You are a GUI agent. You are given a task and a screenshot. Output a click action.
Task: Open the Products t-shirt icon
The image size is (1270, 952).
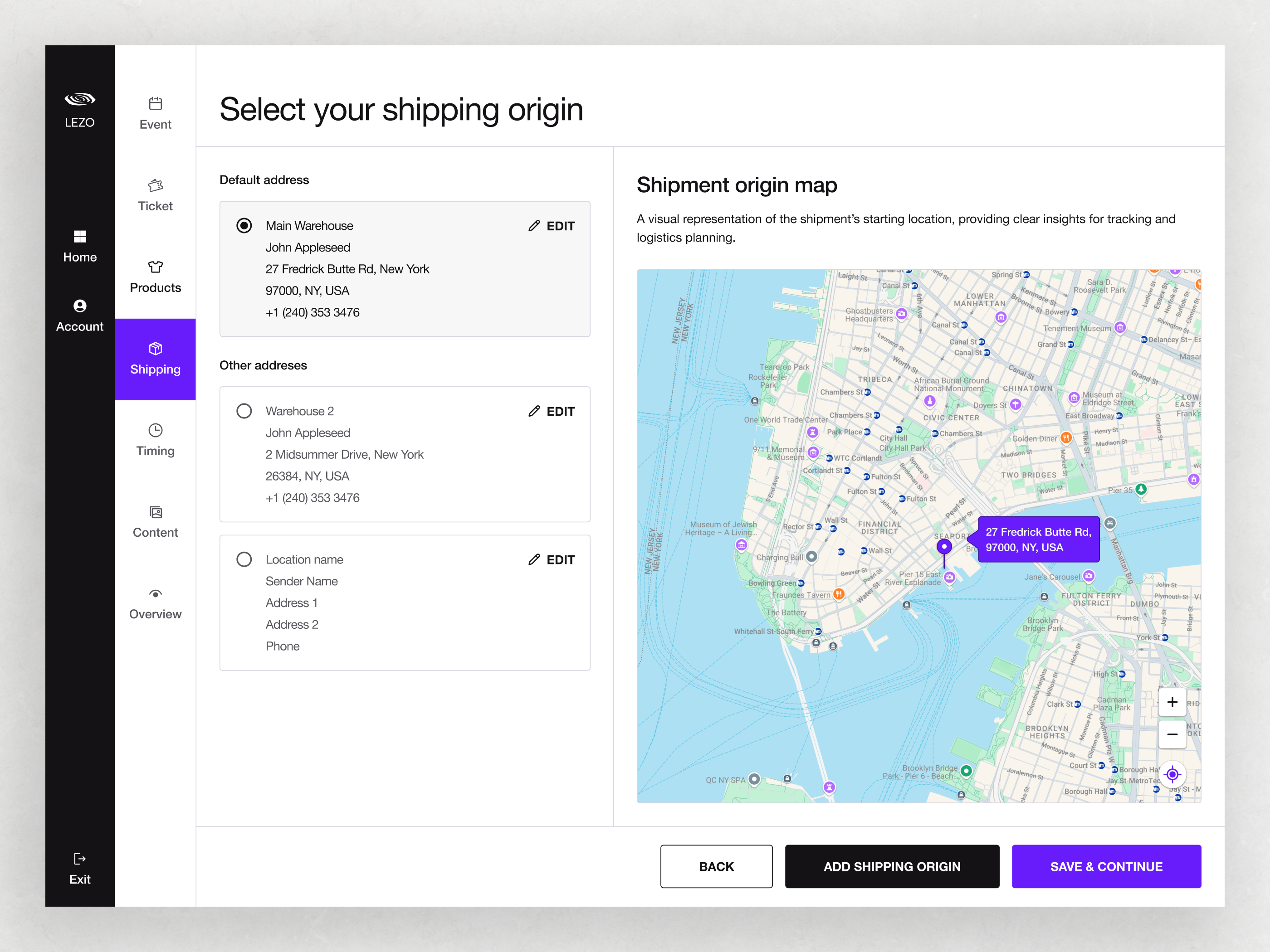pyautogui.click(x=155, y=267)
